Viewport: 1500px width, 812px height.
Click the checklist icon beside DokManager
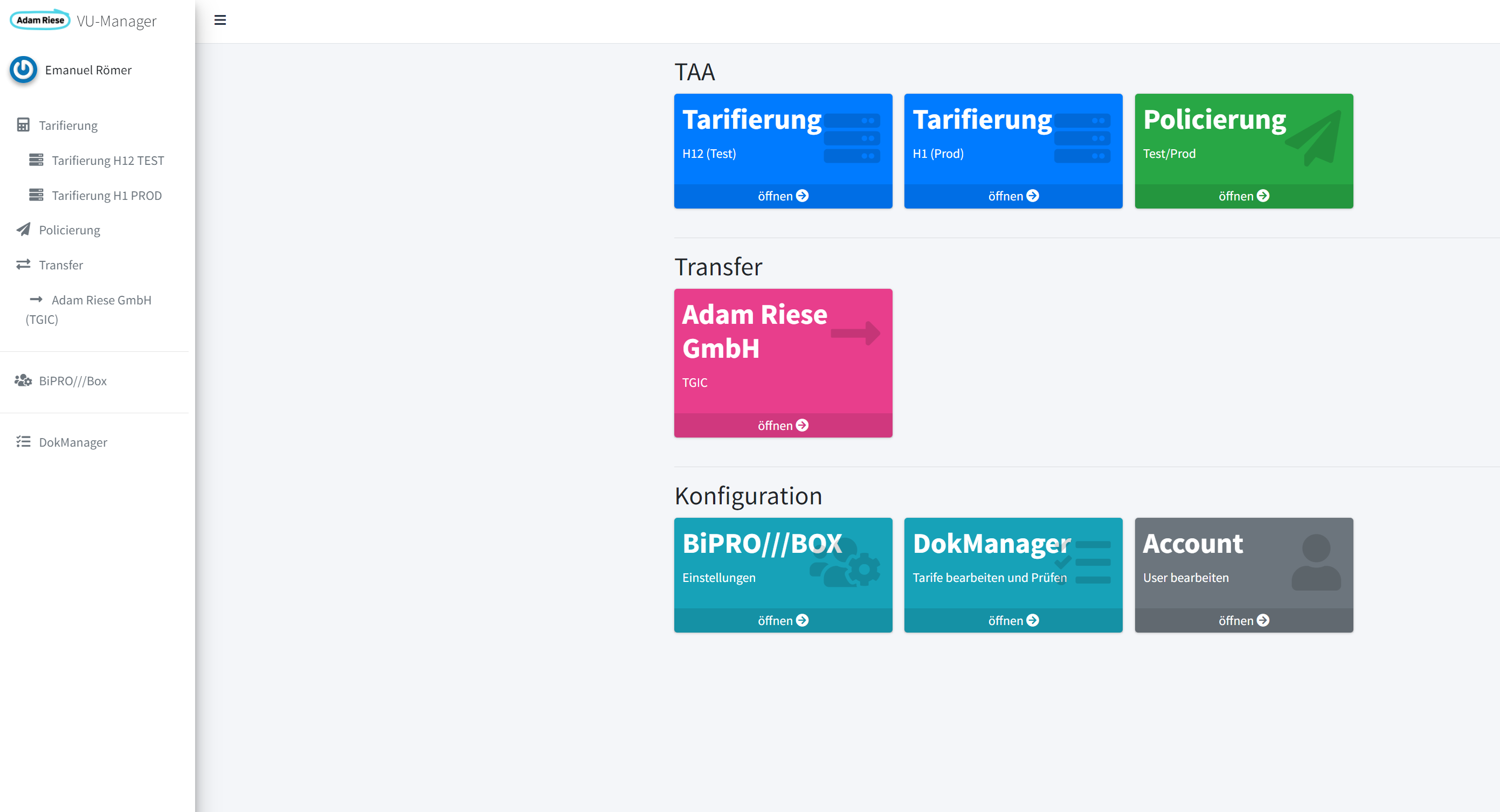[23, 442]
